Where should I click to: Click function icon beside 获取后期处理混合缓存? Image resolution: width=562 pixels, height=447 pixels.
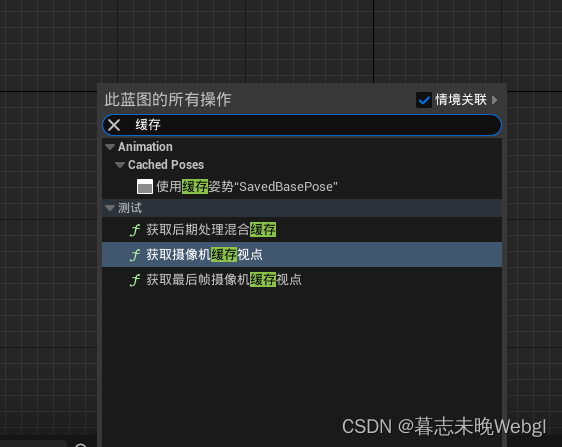point(135,230)
